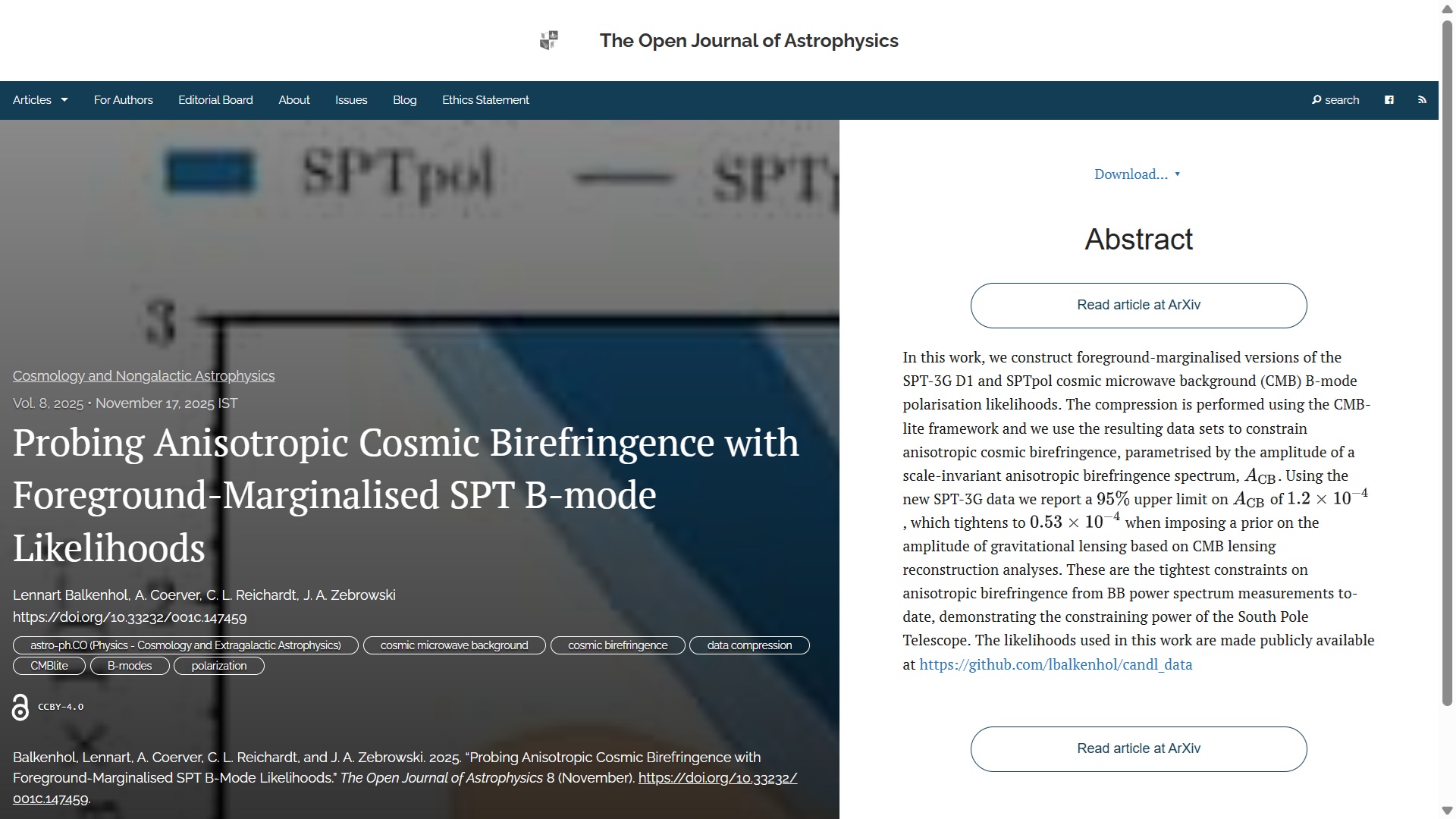Screen dimensions: 1456x819
Task: Open the RSS feed icon
Action: pos(1422,100)
